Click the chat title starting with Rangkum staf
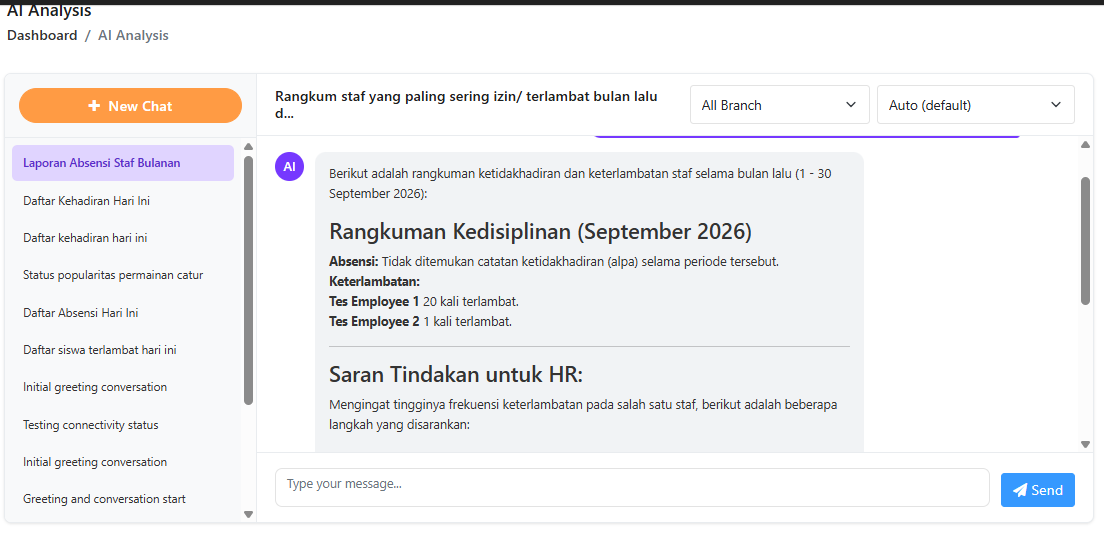The height and width of the screenshot is (537, 1104). click(466, 105)
